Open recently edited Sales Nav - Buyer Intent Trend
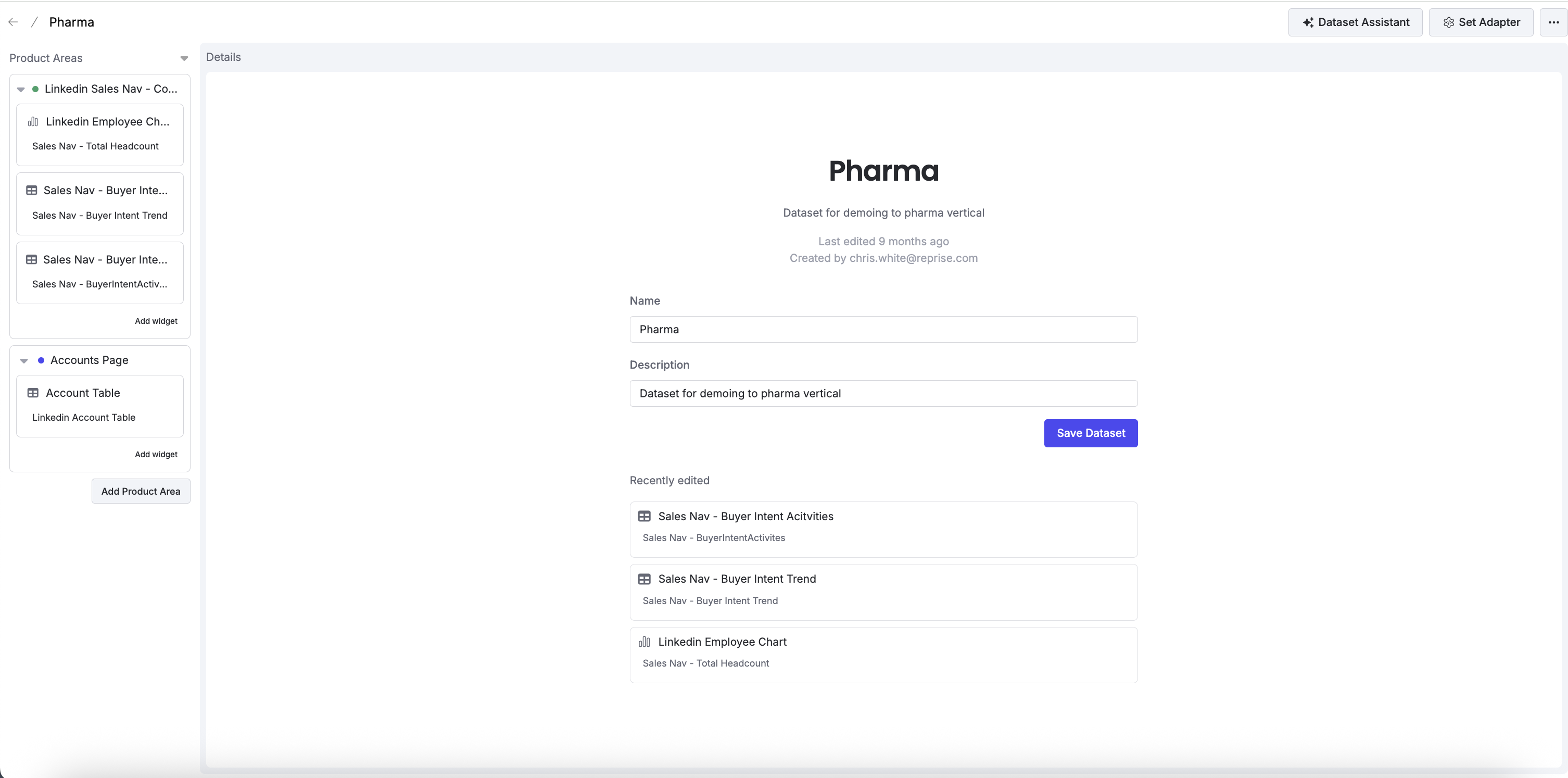The image size is (1568, 778). [x=883, y=592]
